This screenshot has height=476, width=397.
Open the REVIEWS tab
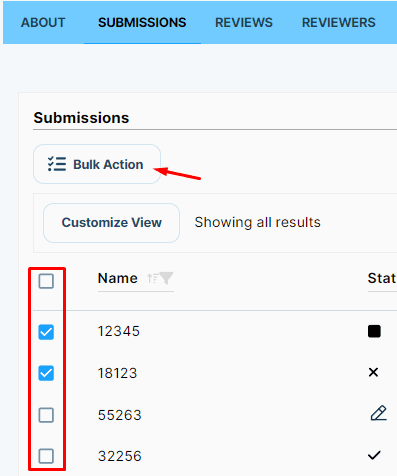coord(244,23)
